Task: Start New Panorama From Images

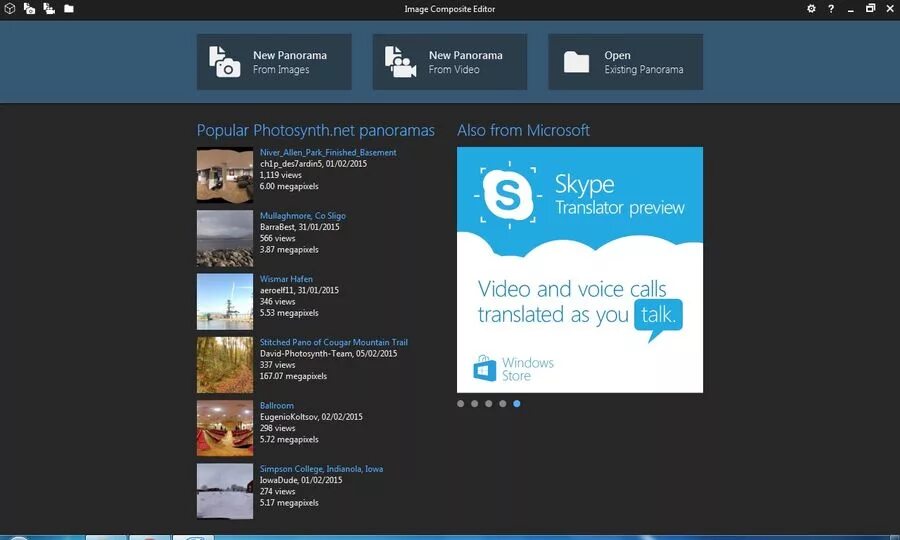Action: 274,61
